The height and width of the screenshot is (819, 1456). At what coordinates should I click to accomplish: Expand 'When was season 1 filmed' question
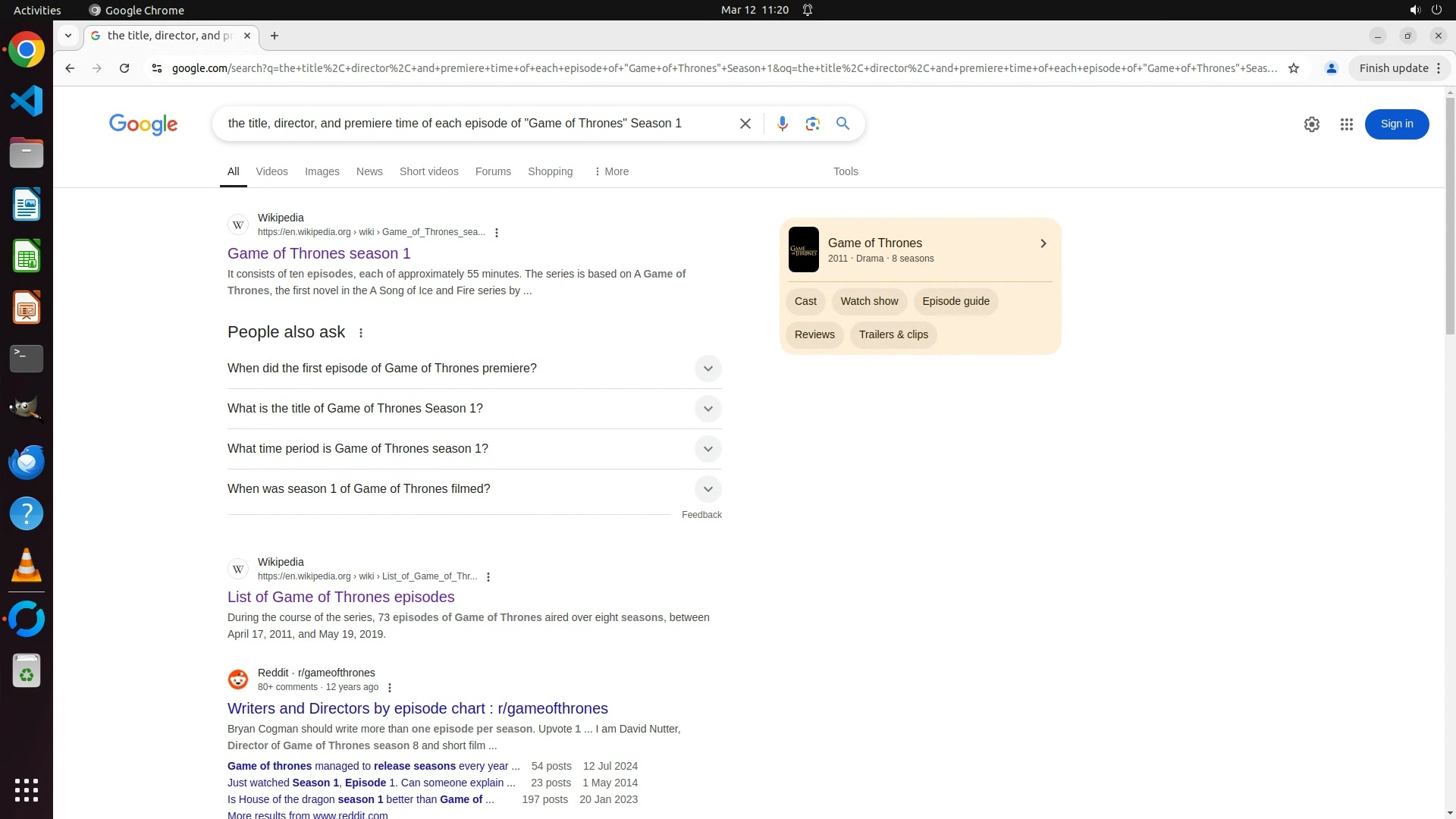(707, 489)
